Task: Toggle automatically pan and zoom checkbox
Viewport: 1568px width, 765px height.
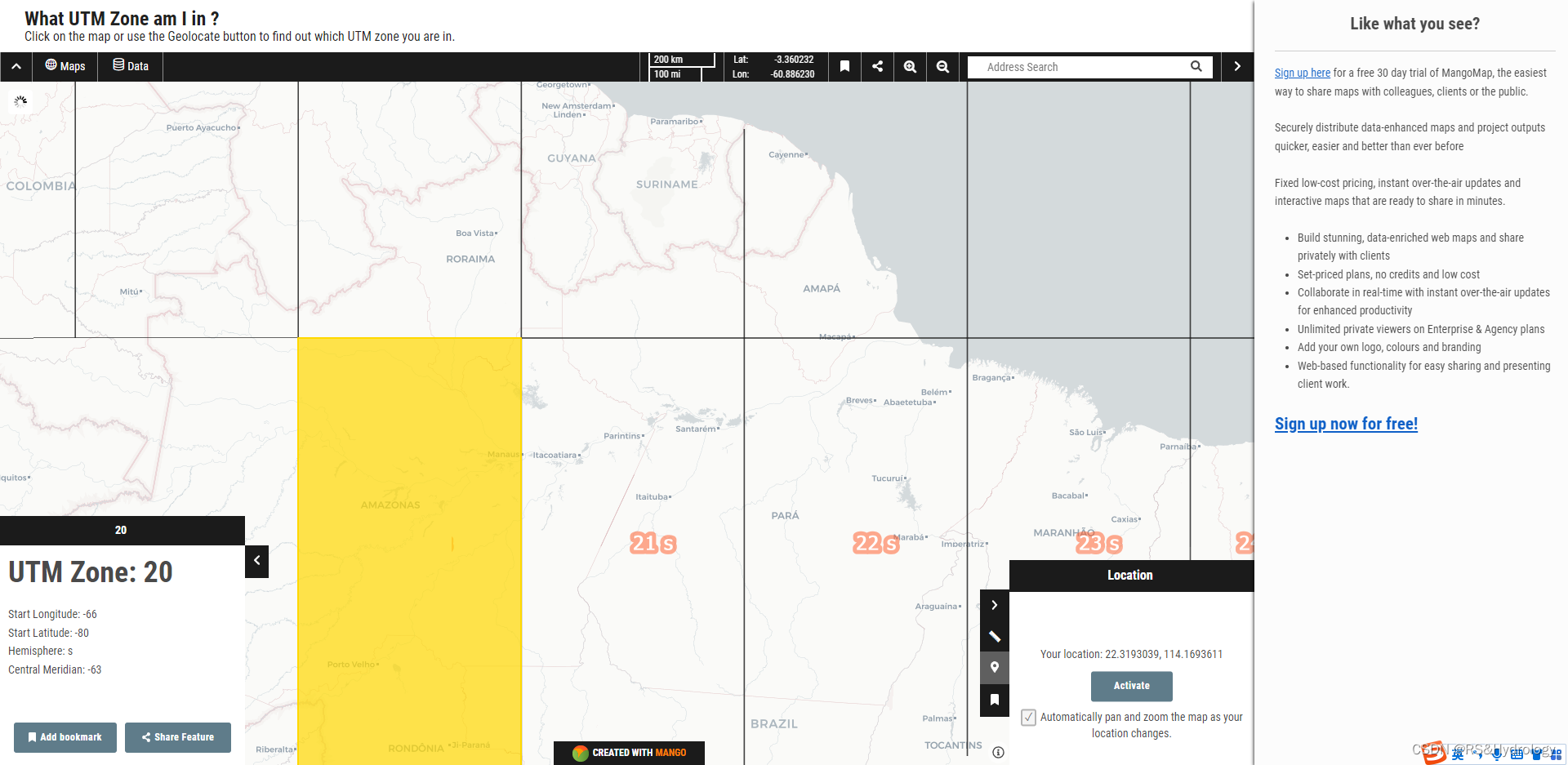Action: [x=1029, y=718]
